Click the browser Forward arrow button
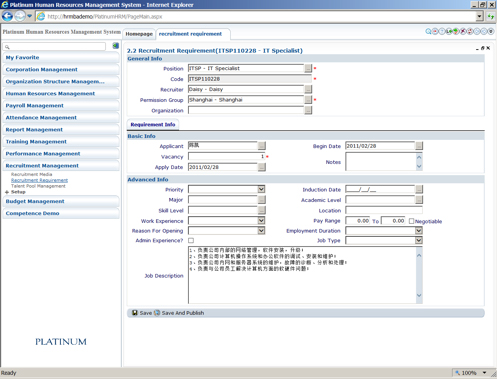 coord(20,16)
